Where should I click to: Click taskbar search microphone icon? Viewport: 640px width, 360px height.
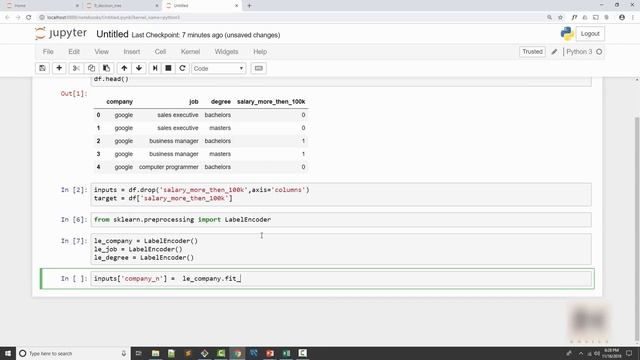pyautogui.click(x=124, y=353)
